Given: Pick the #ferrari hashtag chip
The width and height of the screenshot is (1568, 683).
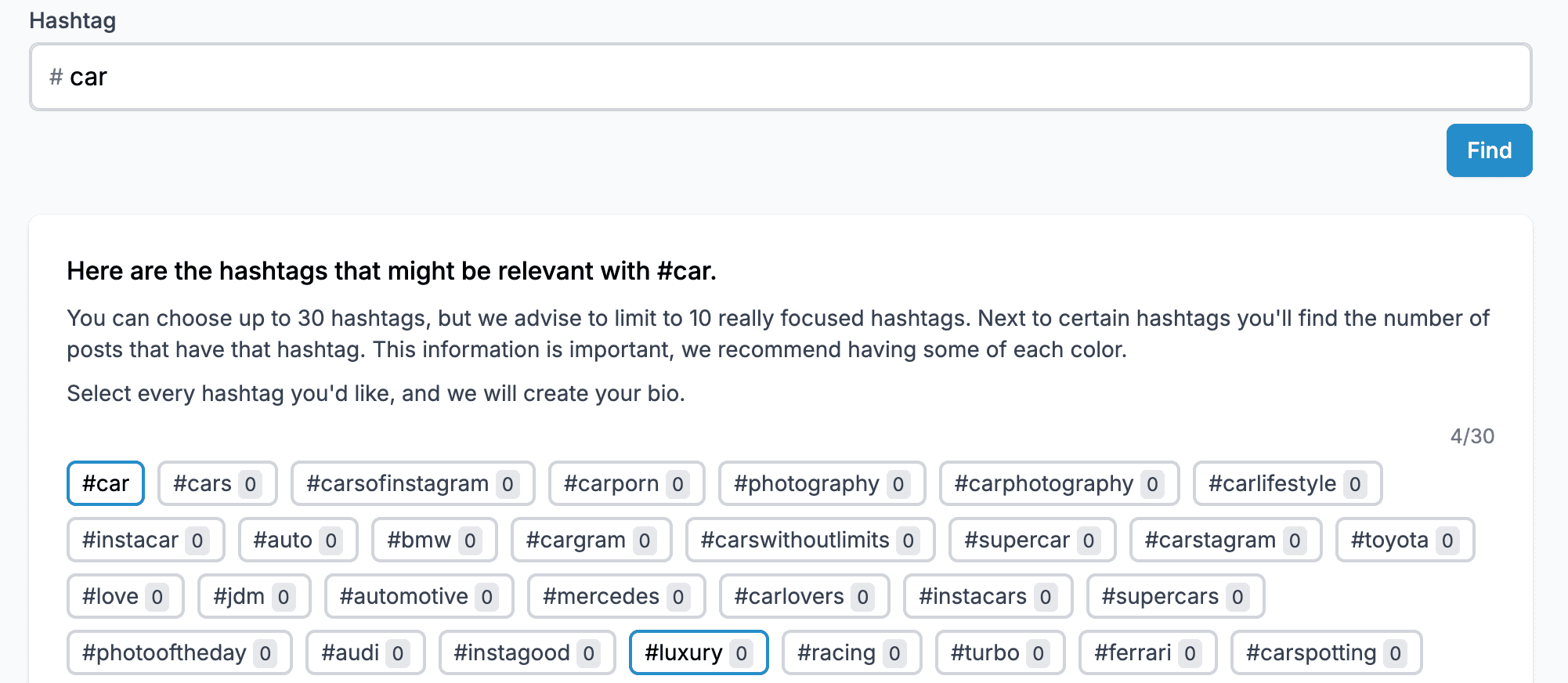Looking at the screenshot, I should (x=1147, y=652).
